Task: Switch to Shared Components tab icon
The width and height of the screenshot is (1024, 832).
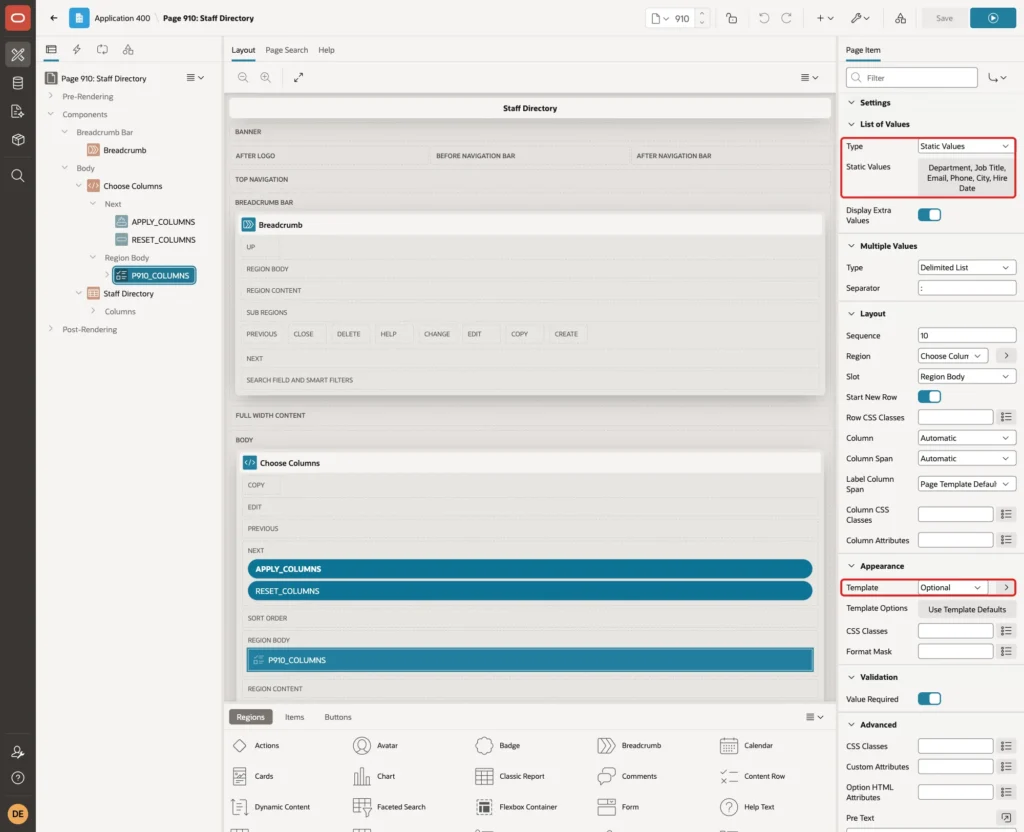Action: [128, 50]
